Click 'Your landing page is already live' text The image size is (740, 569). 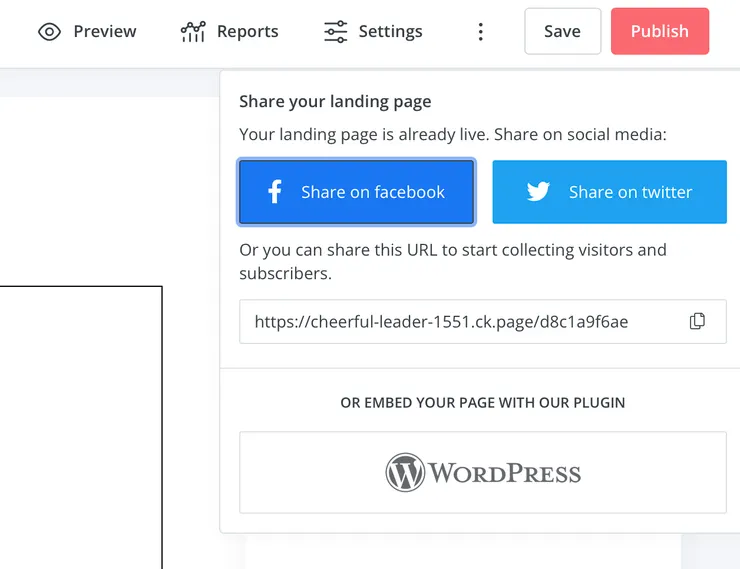[364, 134]
